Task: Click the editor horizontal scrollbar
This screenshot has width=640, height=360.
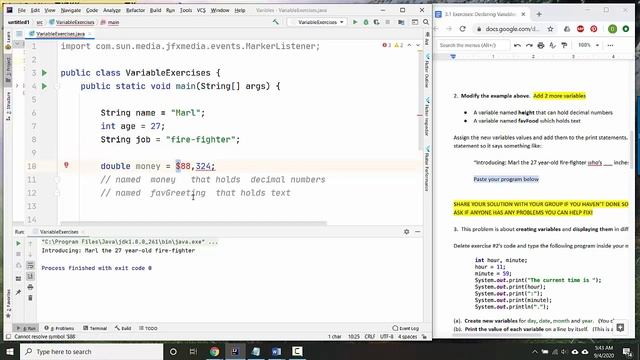Action: [194, 223]
